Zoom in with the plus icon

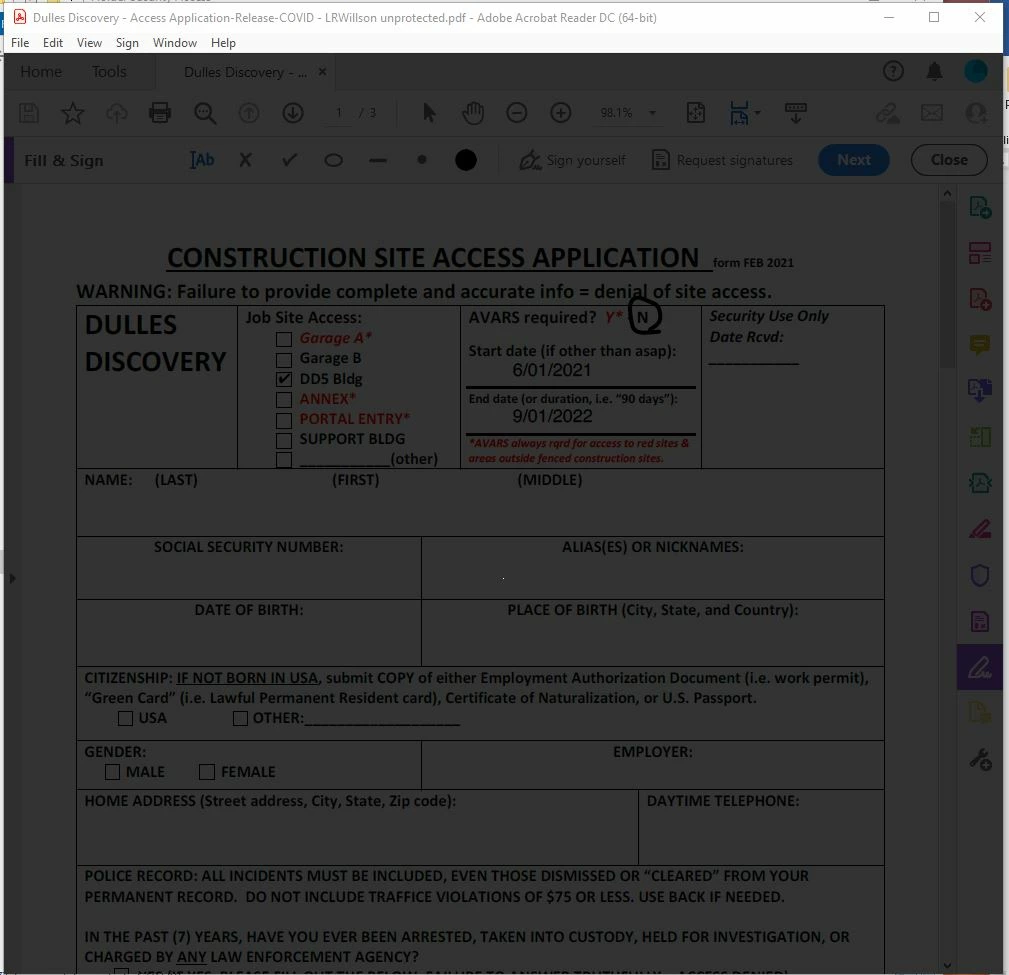[x=560, y=113]
